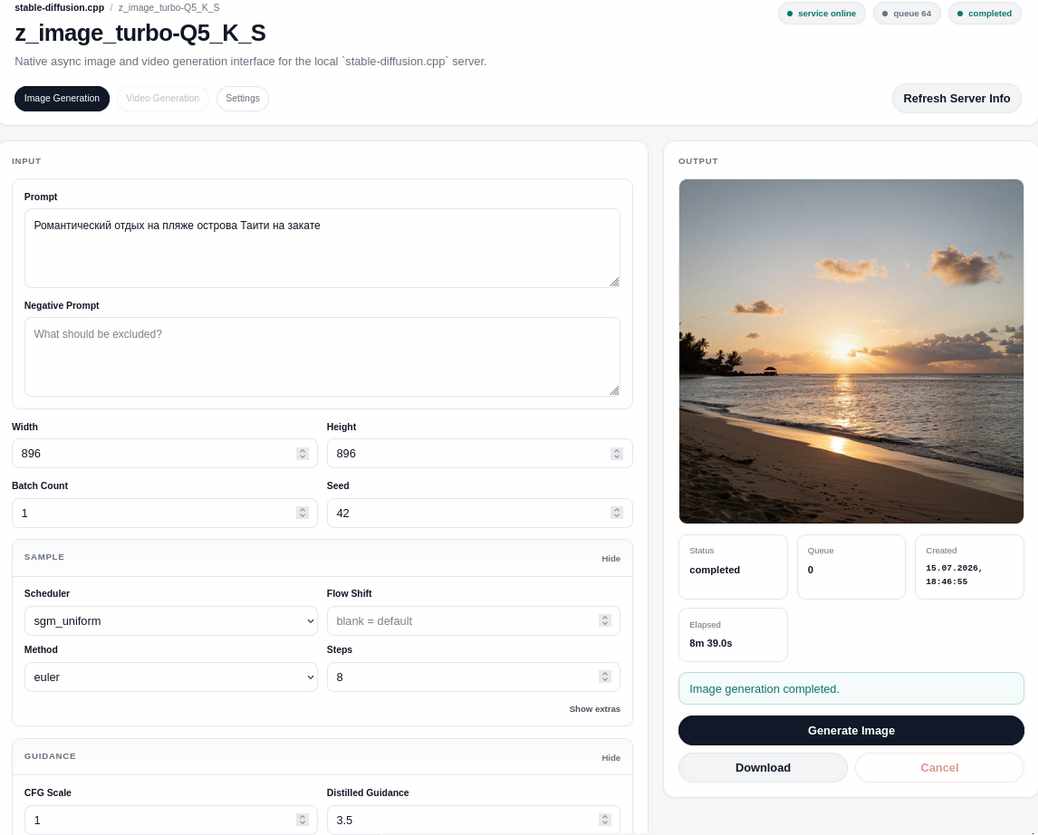Click the Created timestamp 15.07.2026
This screenshot has width=1038, height=835.
953,575
